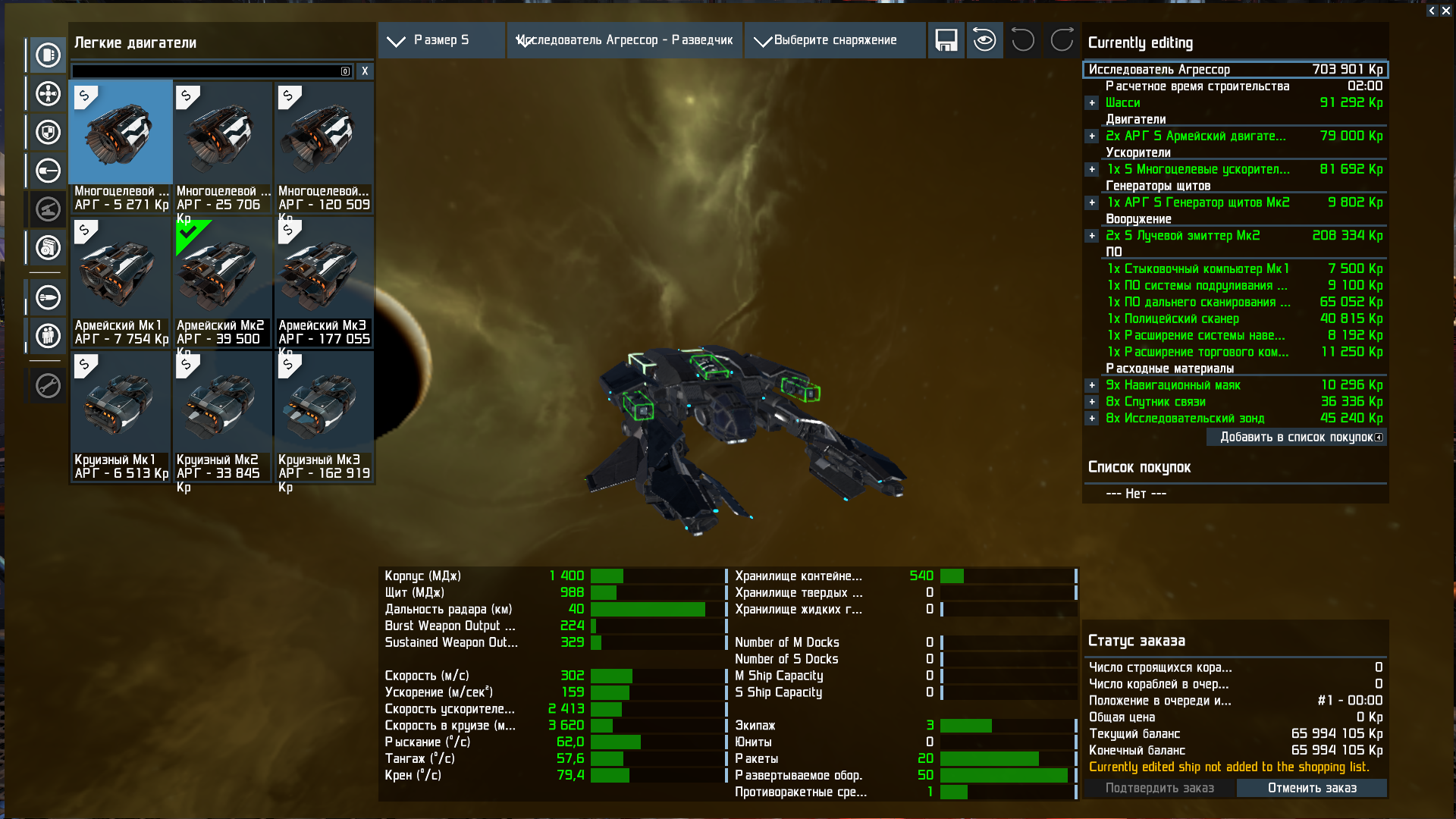Open the crew category icon

[48, 335]
